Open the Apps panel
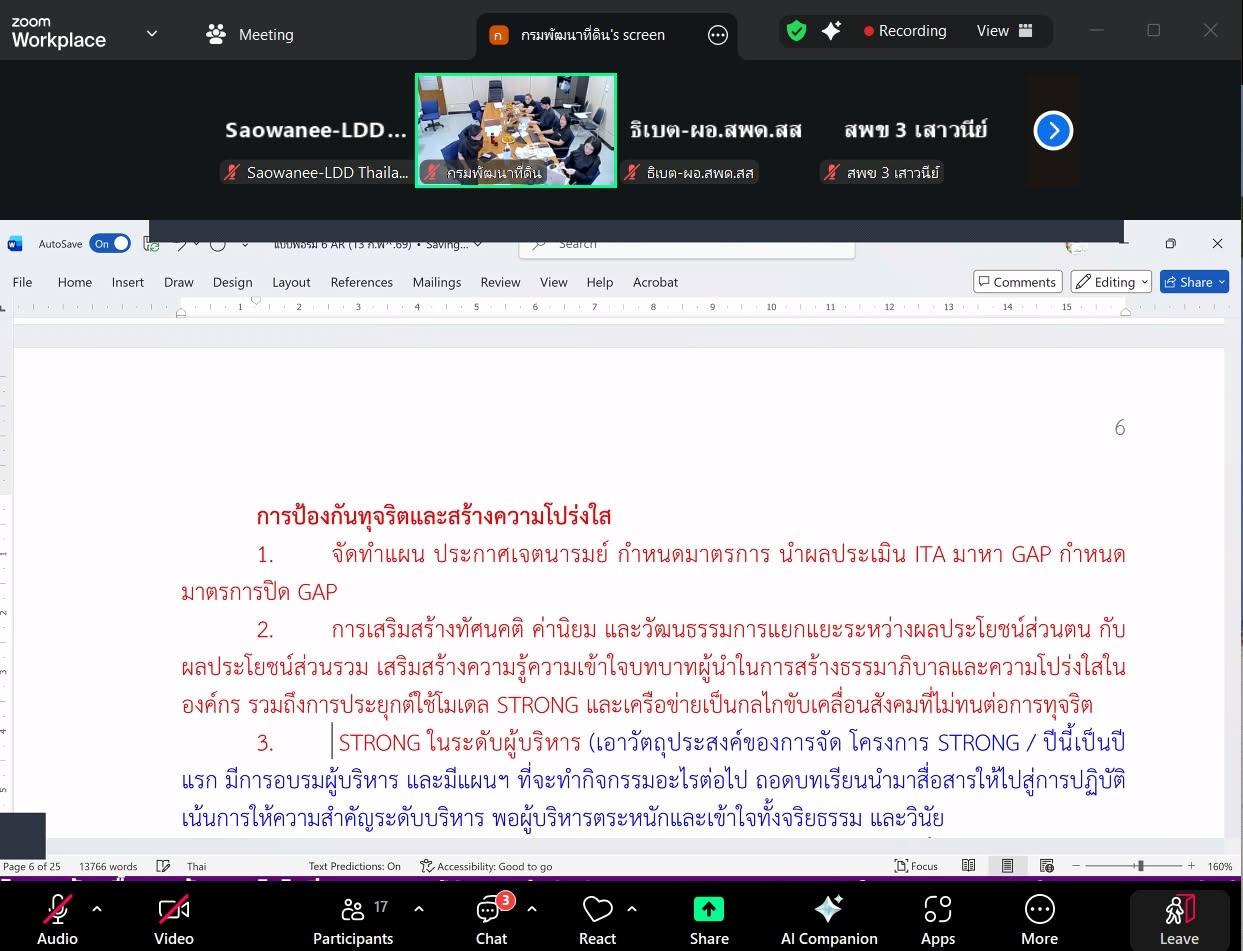This screenshot has height=951, width=1243. [938, 919]
